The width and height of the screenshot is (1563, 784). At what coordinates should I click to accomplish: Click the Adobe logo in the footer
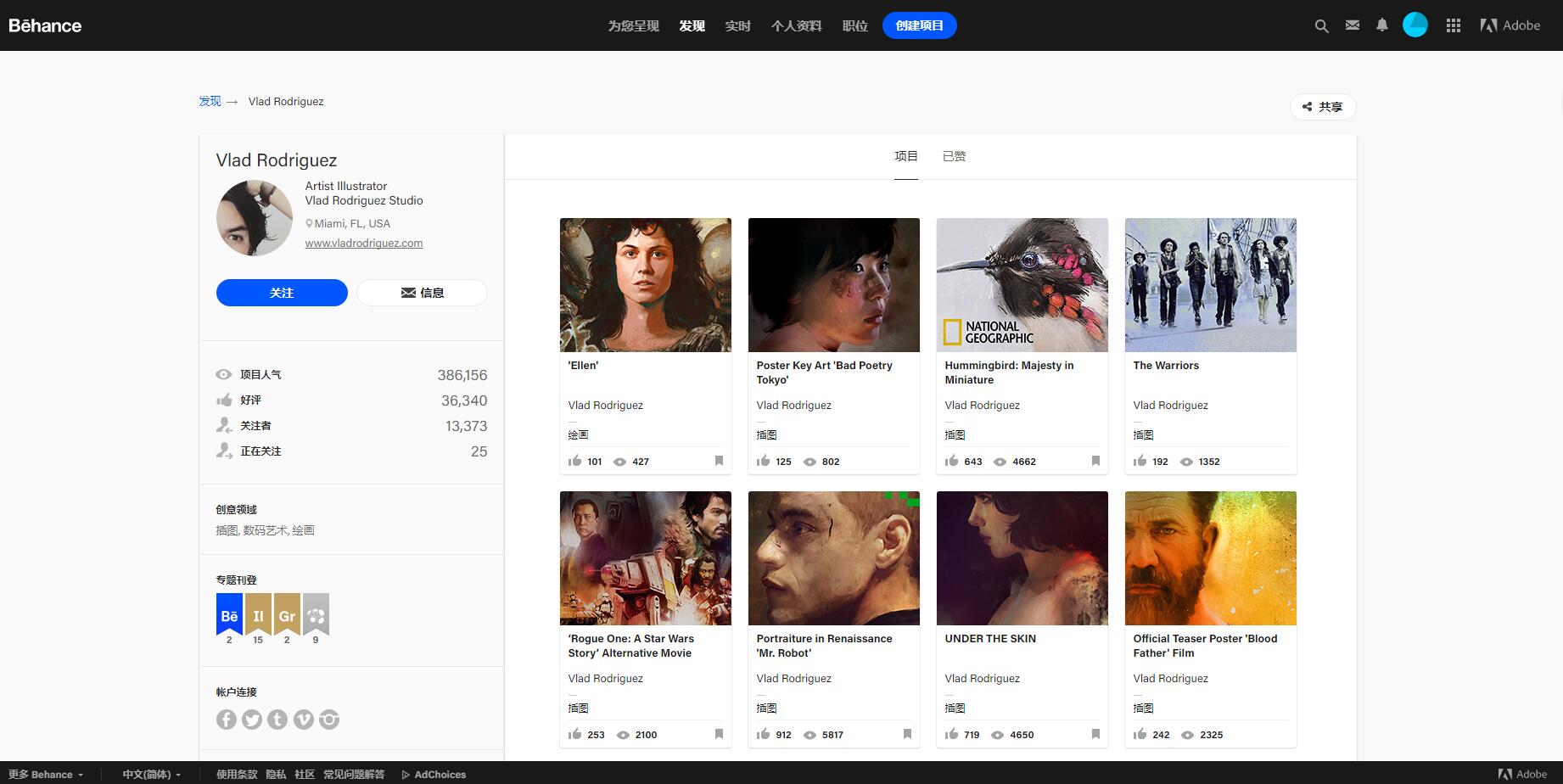[x=1522, y=774]
